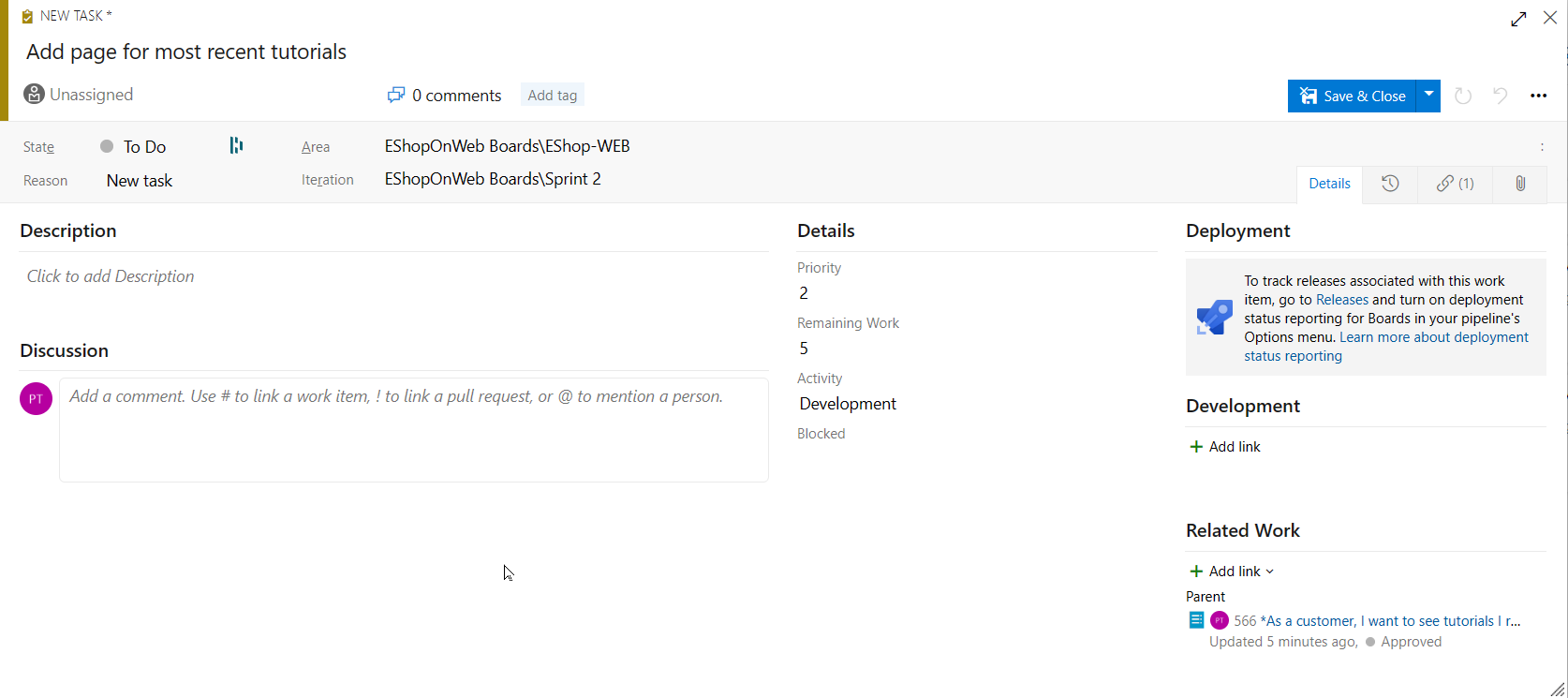Image resolution: width=1568 pixels, height=698 pixels.
Task: Open the Links tab with (1)
Action: [1455, 184]
